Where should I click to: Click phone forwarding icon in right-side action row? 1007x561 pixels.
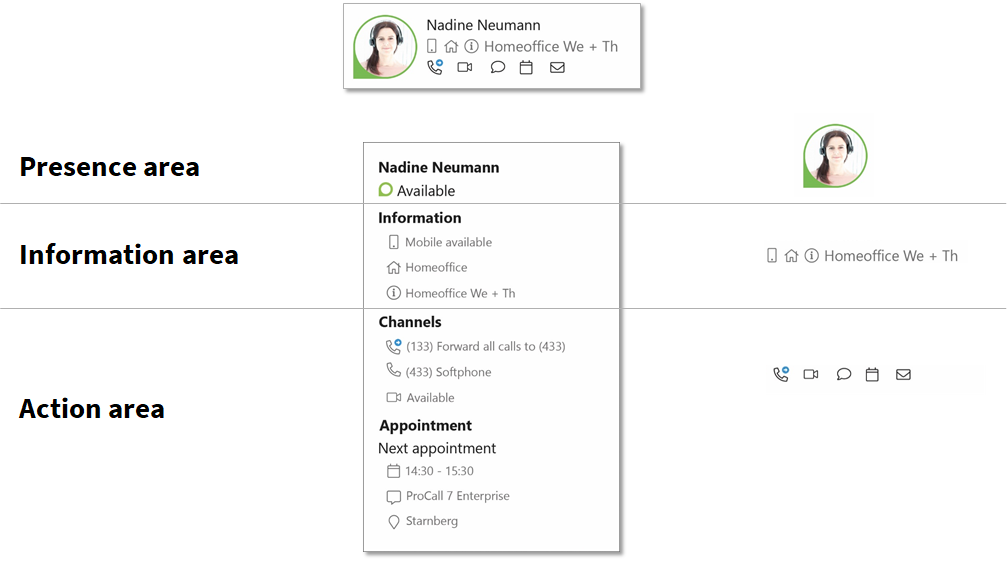pyautogui.click(x=781, y=374)
